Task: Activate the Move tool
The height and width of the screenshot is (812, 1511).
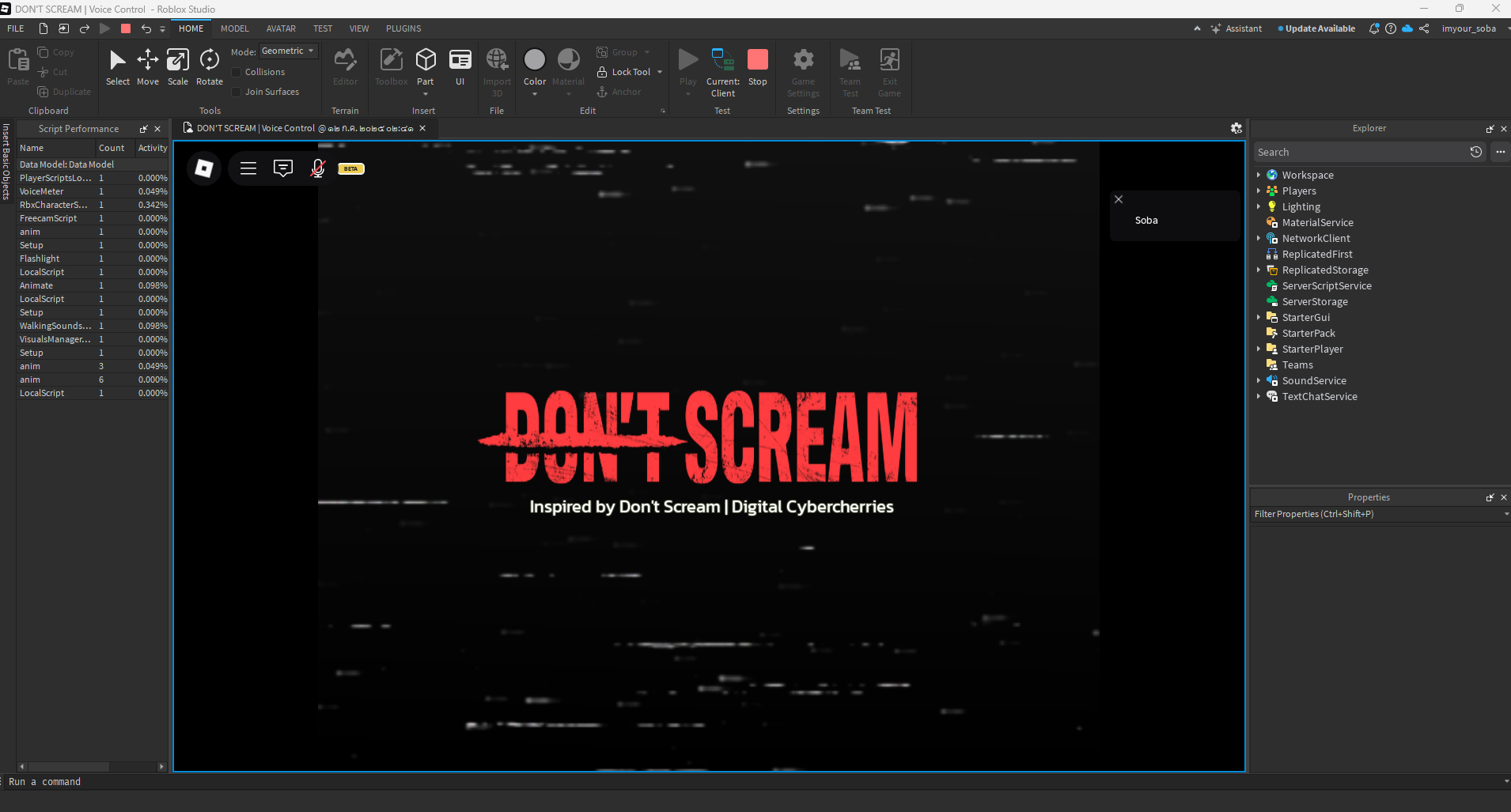Action: tap(148, 67)
